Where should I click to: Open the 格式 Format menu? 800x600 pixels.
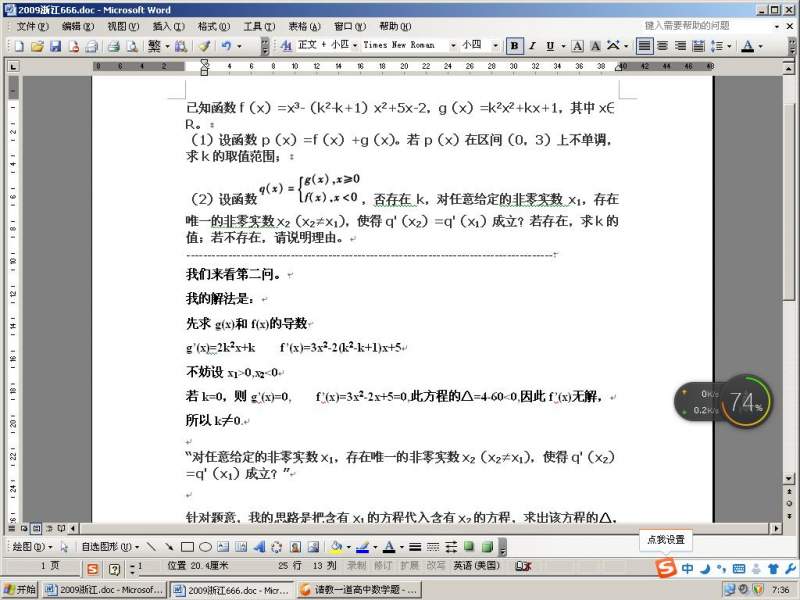(214, 26)
